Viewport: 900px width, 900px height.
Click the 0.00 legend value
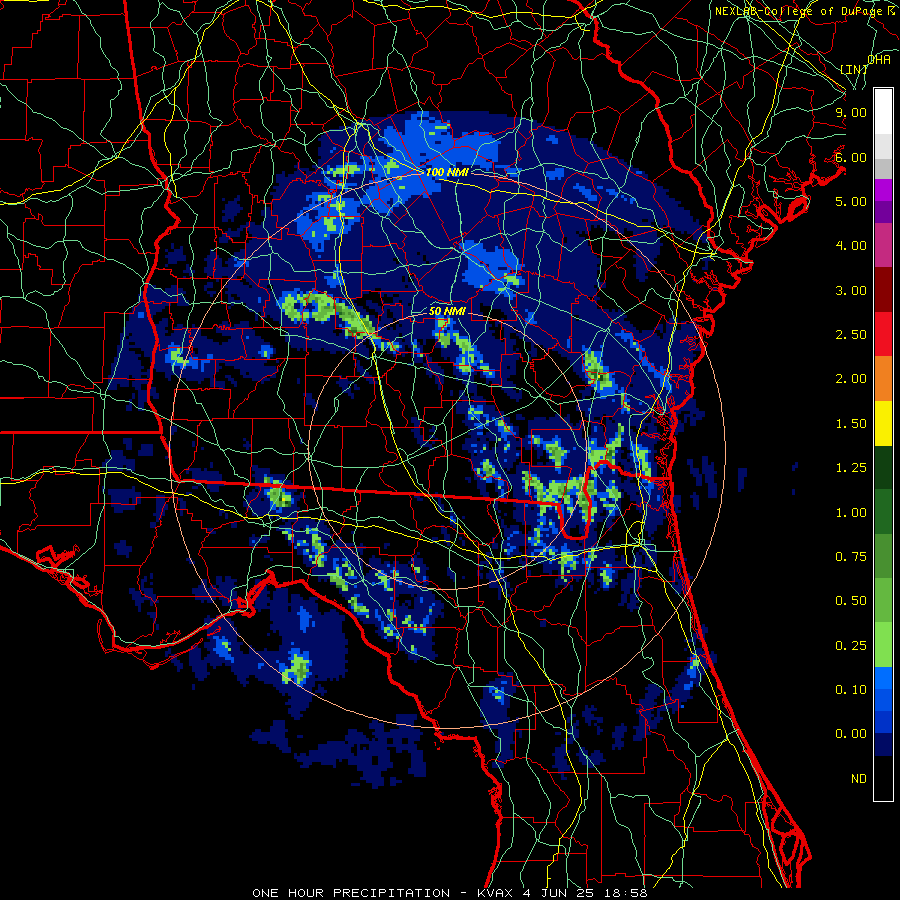[851, 734]
